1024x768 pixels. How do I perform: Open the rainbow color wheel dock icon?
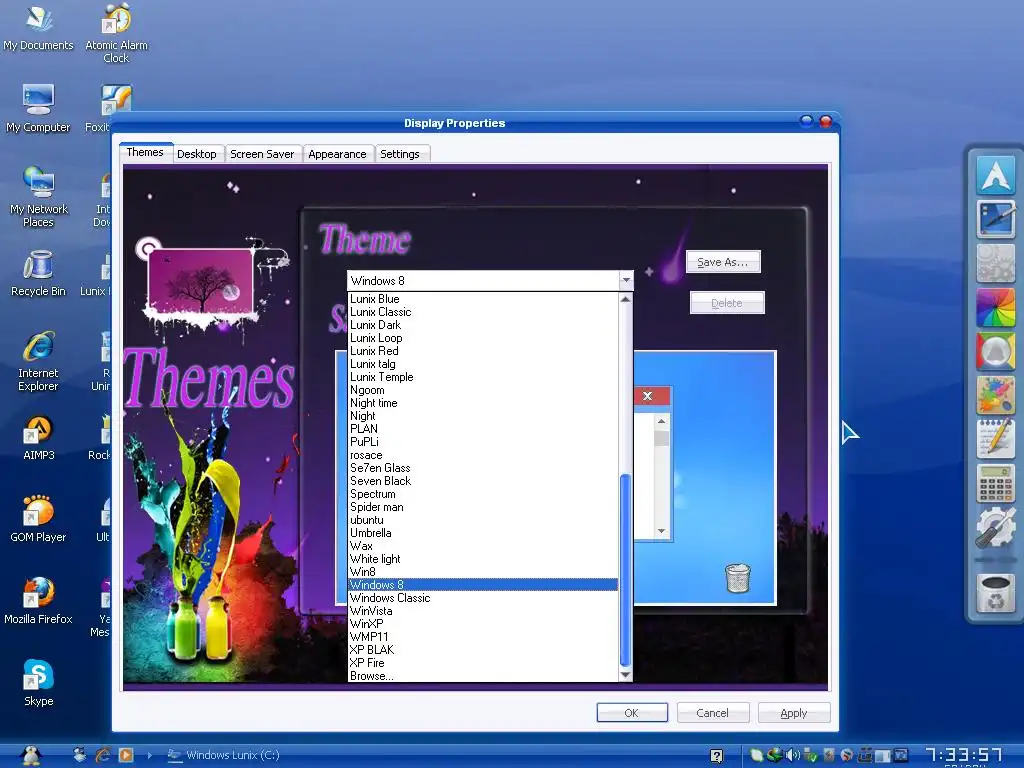(995, 307)
